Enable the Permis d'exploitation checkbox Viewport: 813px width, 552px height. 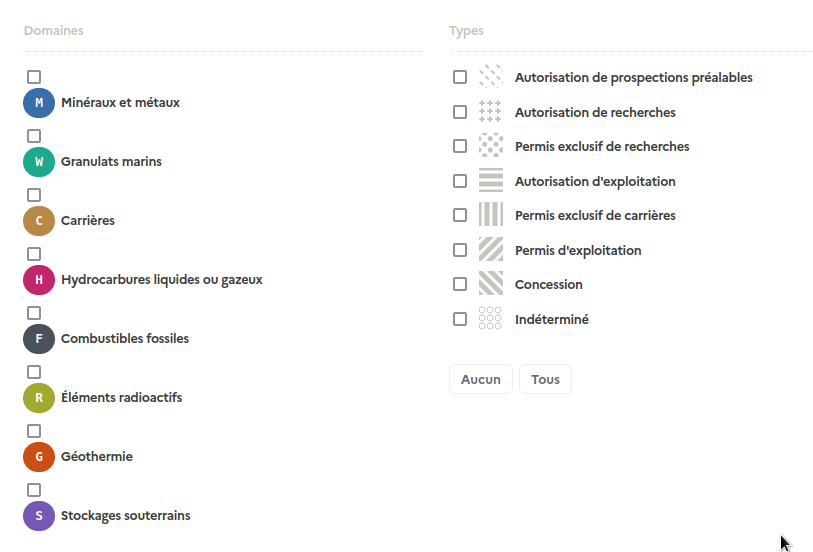[x=460, y=250]
